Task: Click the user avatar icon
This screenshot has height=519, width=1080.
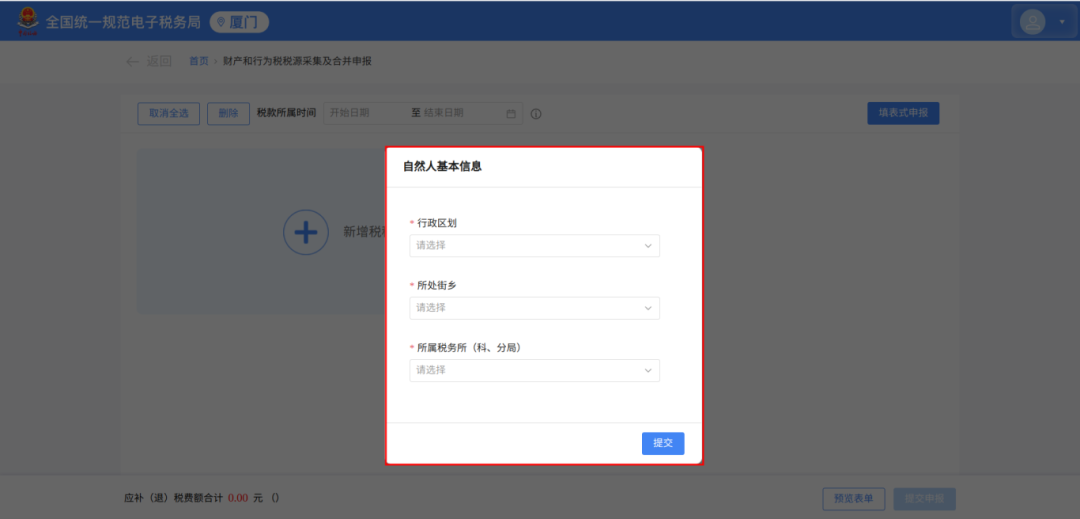Action: [1032, 21]
